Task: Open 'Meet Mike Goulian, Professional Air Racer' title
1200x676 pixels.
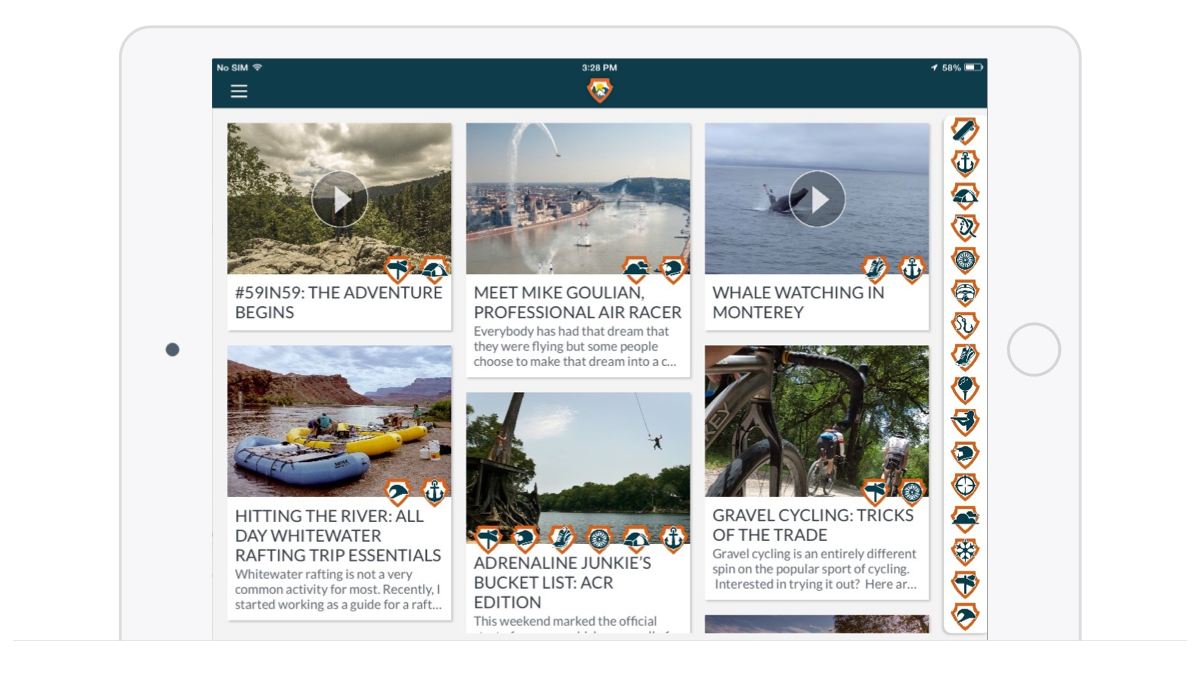Action: pos(578,302)
